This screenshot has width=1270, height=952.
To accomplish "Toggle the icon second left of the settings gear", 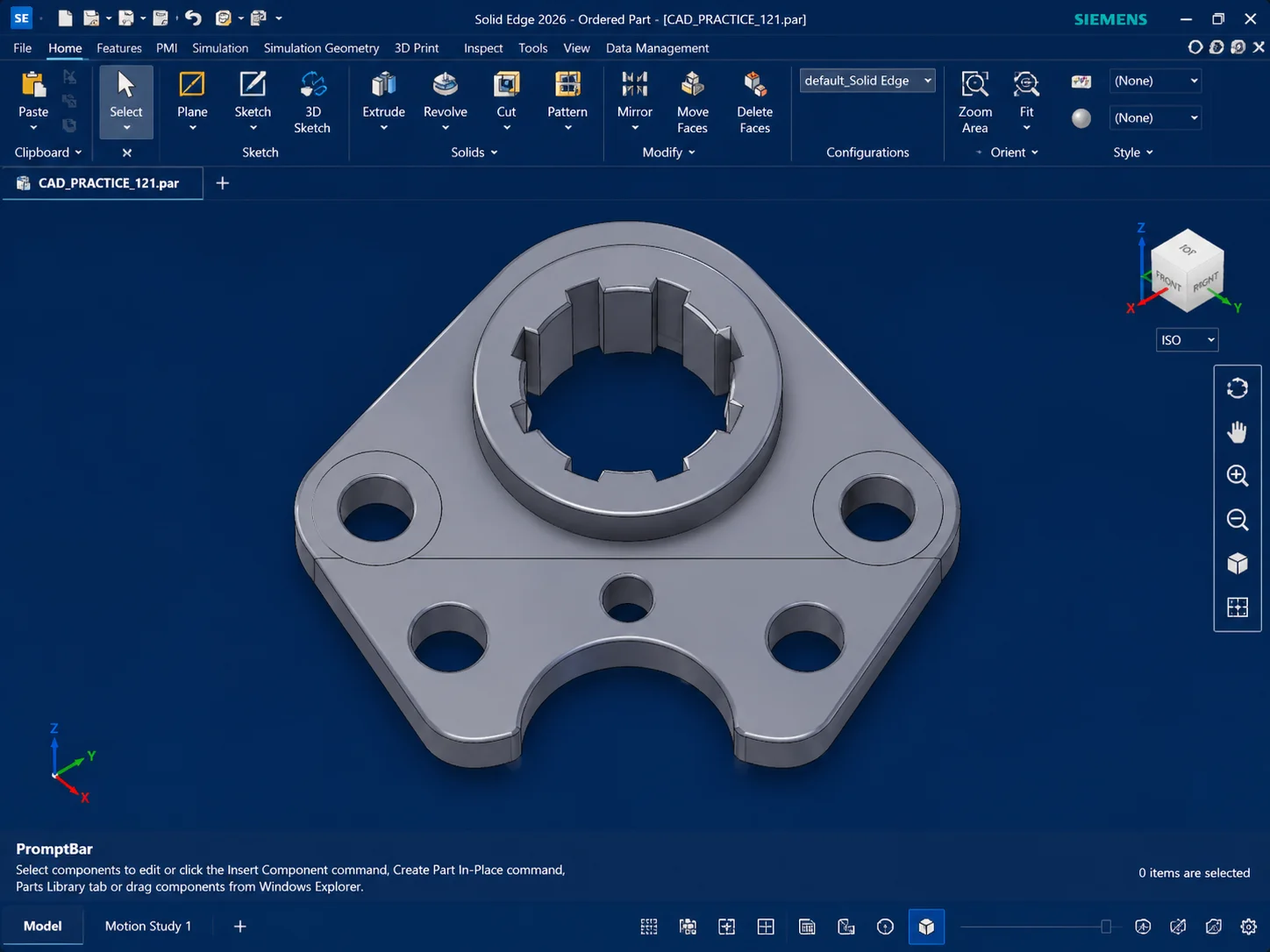I will coord(1178,927).
